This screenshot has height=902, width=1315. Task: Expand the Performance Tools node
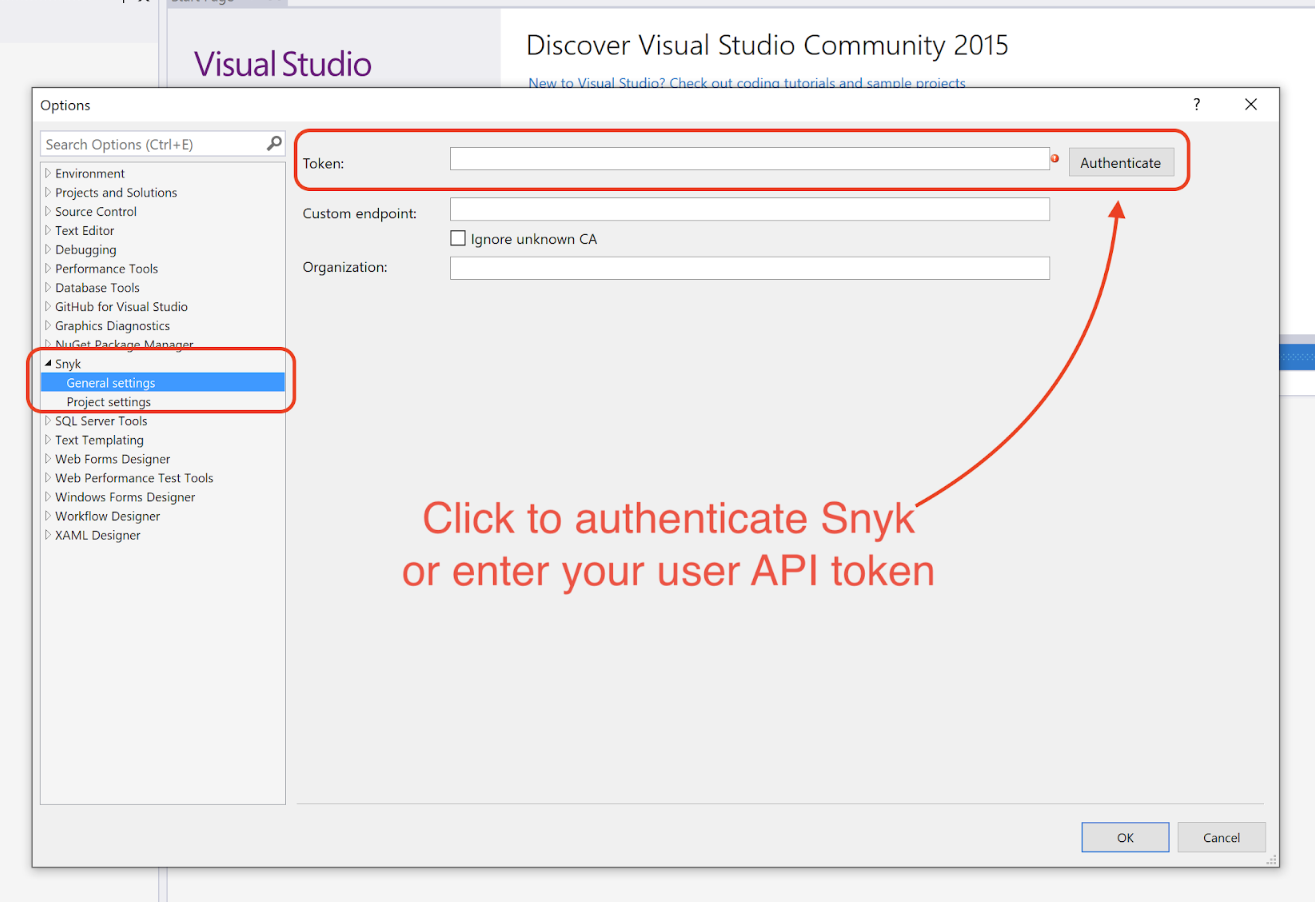(x=48, y=268)
